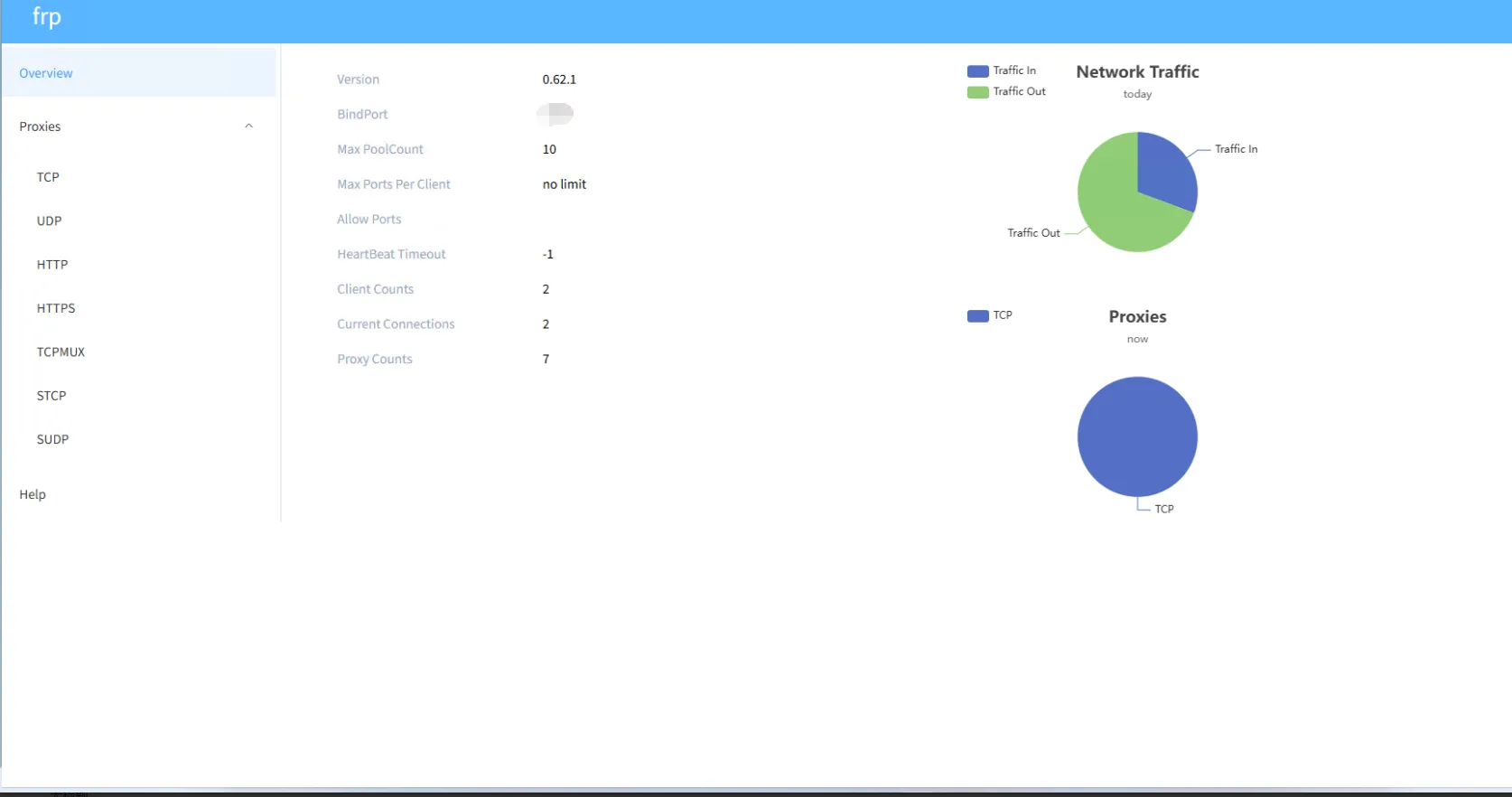This screenshot has width=1512, height=797.
Task: Toggle Traffic In legend swatch
Action: click(x=978, y=70)
